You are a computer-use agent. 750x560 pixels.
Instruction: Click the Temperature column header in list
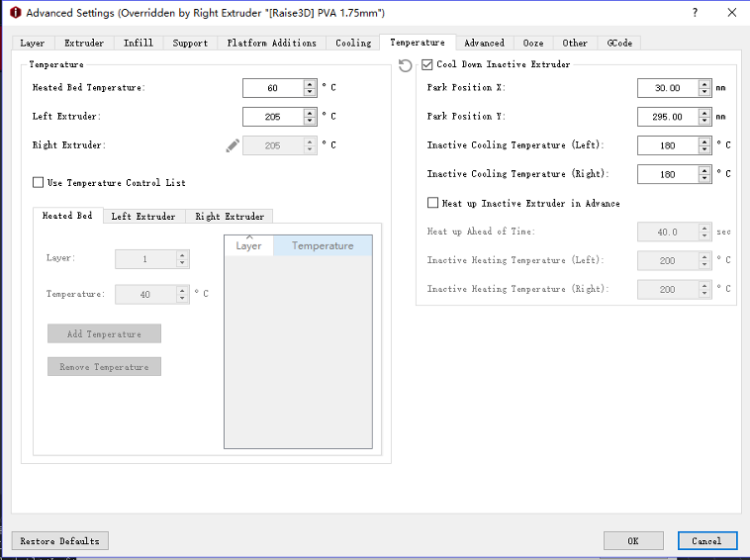pyautogui.click(x=322, y=246)
